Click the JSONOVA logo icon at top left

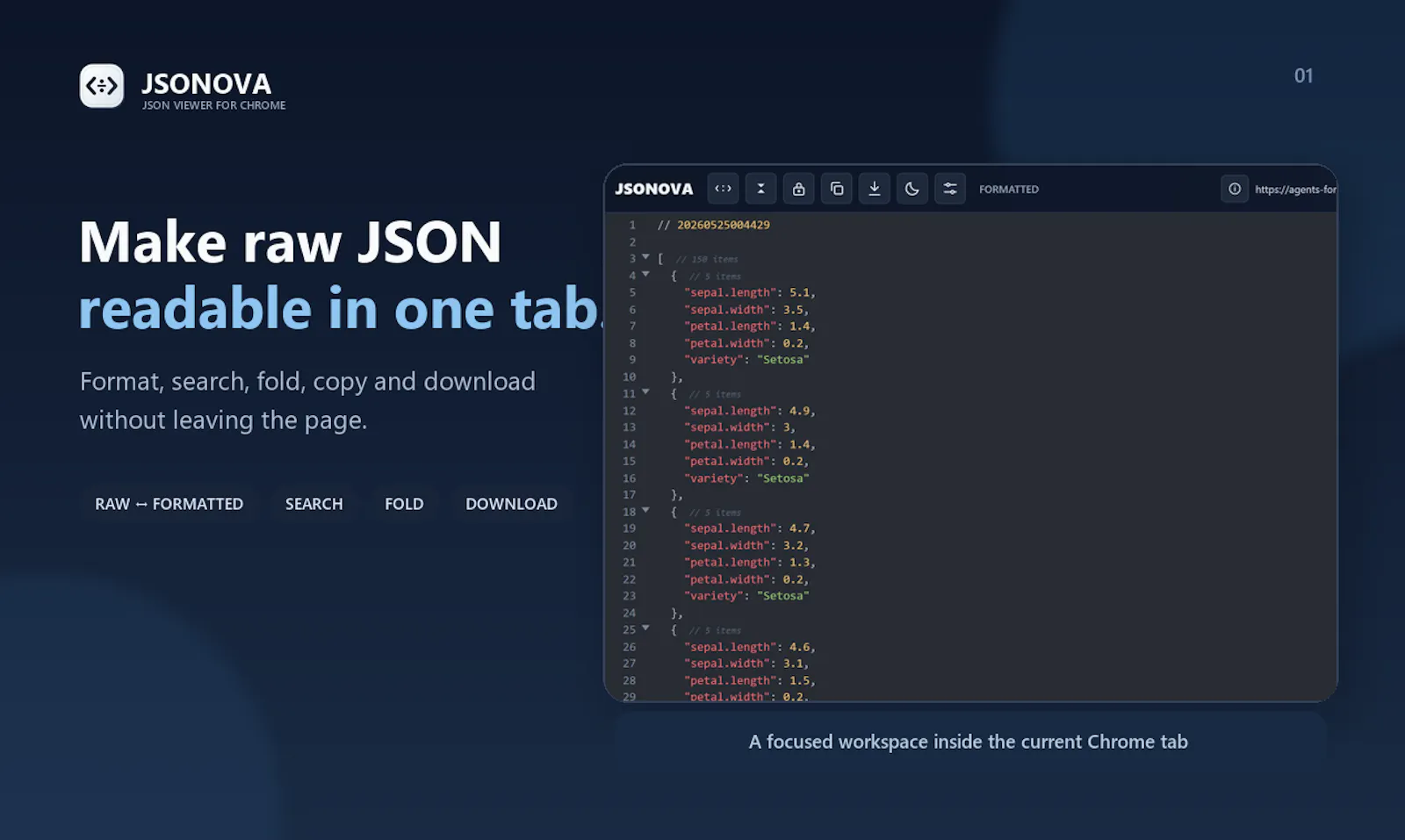pos(102,86)
